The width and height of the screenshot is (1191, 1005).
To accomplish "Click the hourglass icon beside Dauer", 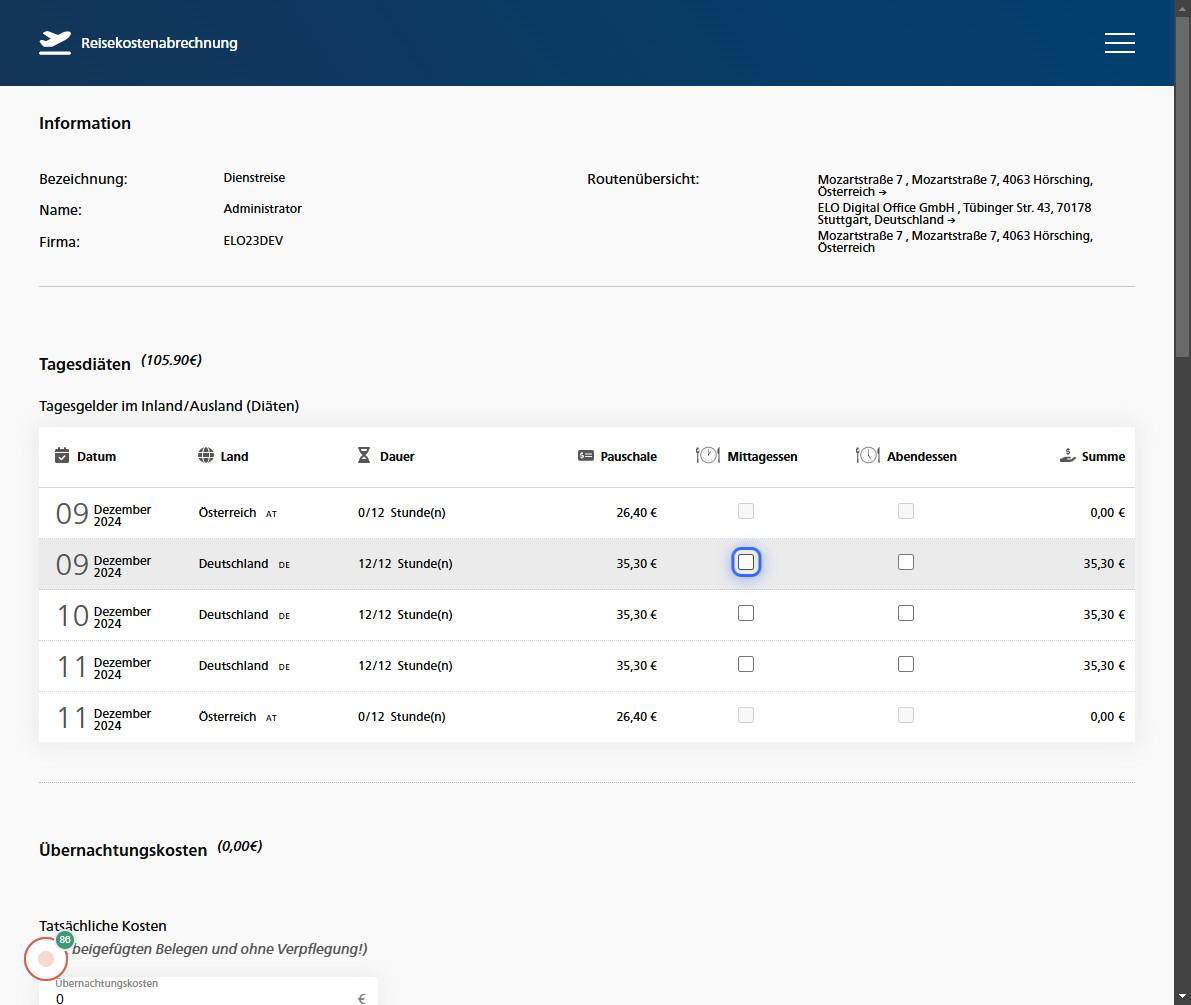I will click(364, 456).
